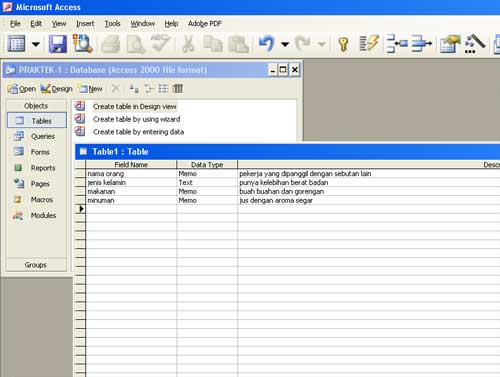Open the View button dropdown arrow
500x377 pixels.
[x=35, y=44]
